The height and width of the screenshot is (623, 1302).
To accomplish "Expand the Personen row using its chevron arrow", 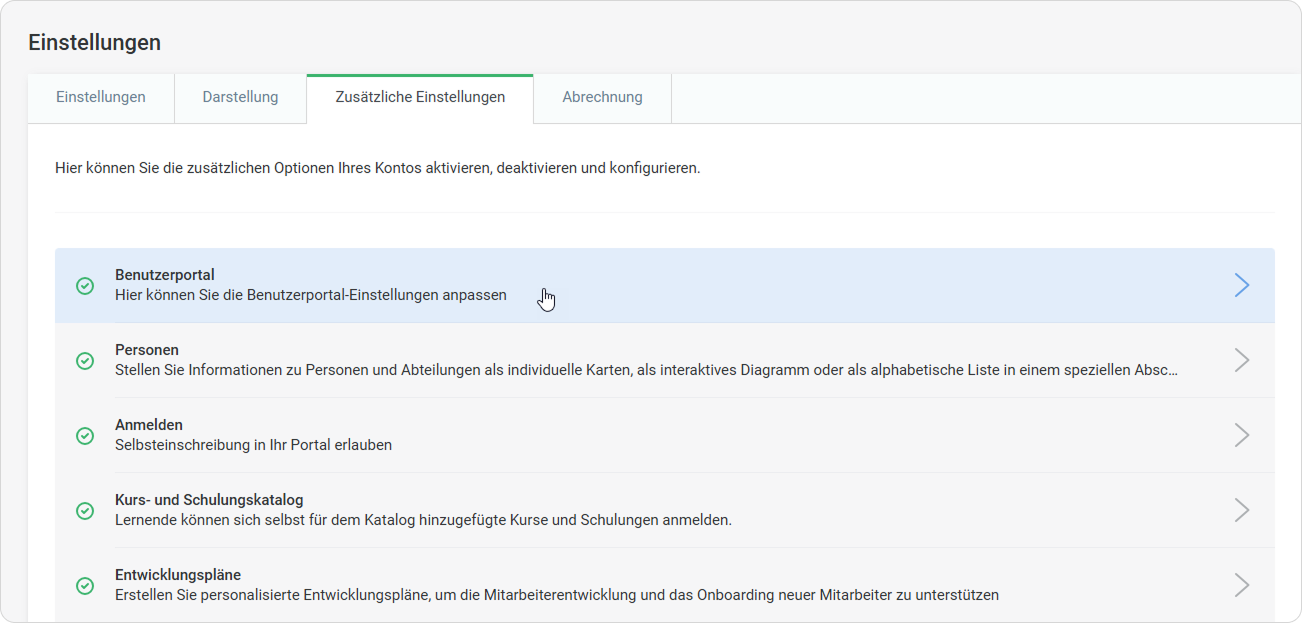I will coord(1241,360).
